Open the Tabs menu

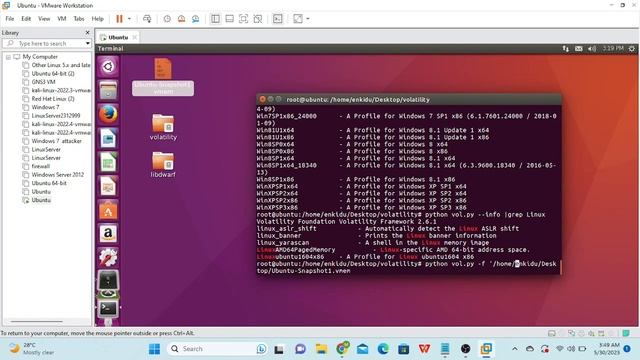pyautogui.click(x=79, y=19)
